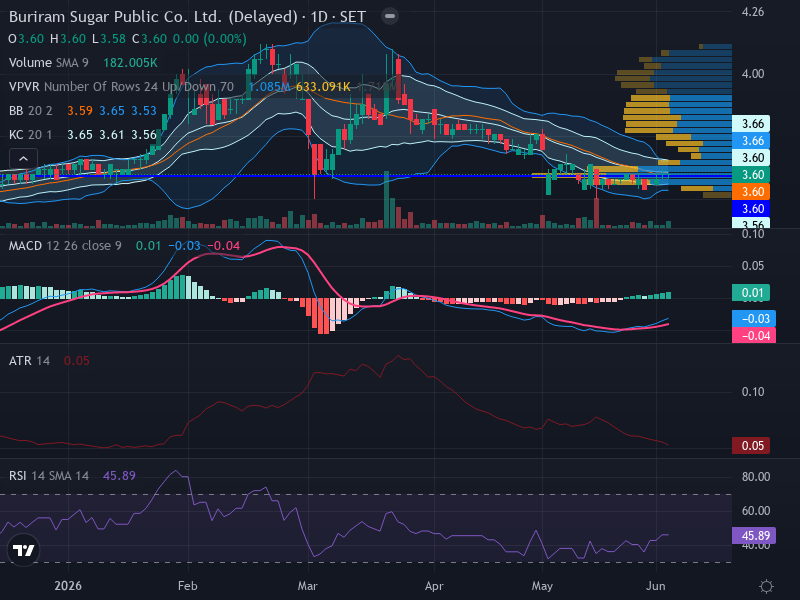
Task: Select the MACD 12 26 close 9 legend
Action: [65, 246]
